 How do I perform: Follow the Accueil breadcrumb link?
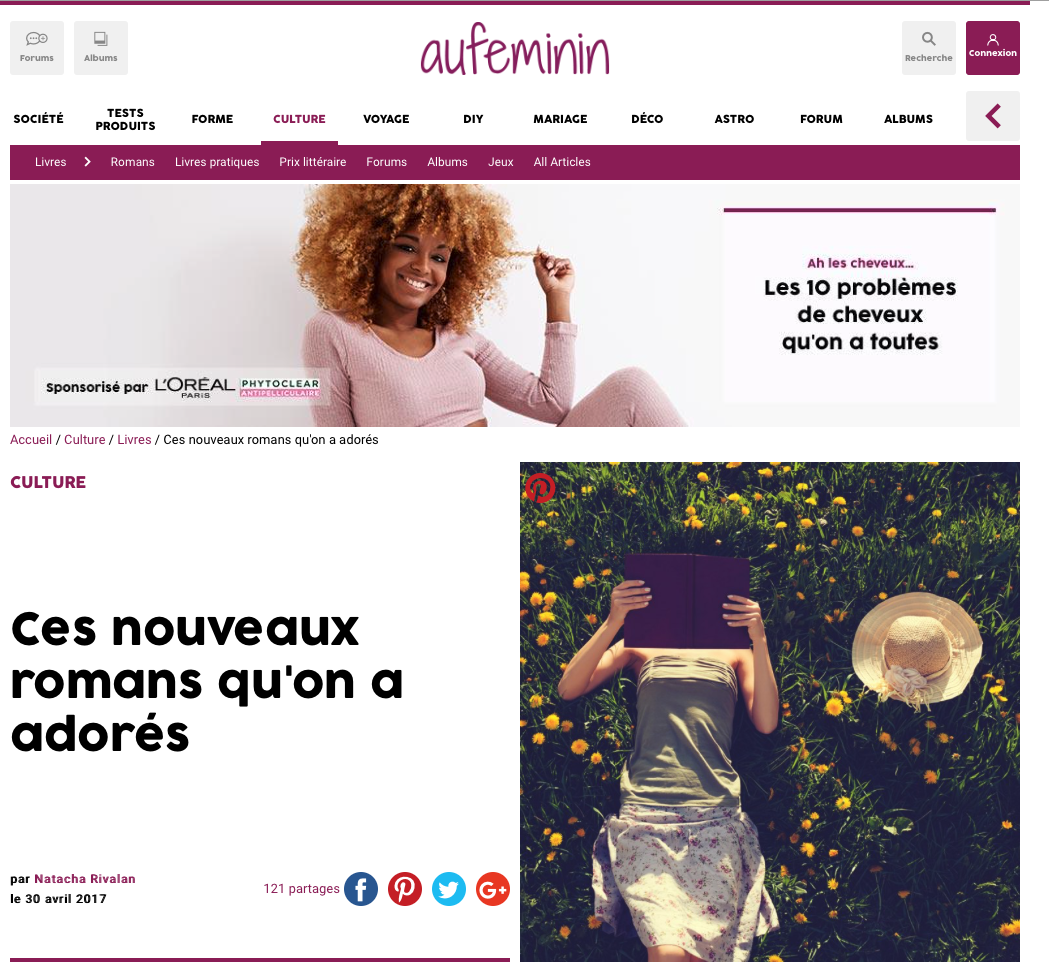[x=31, y=440]
